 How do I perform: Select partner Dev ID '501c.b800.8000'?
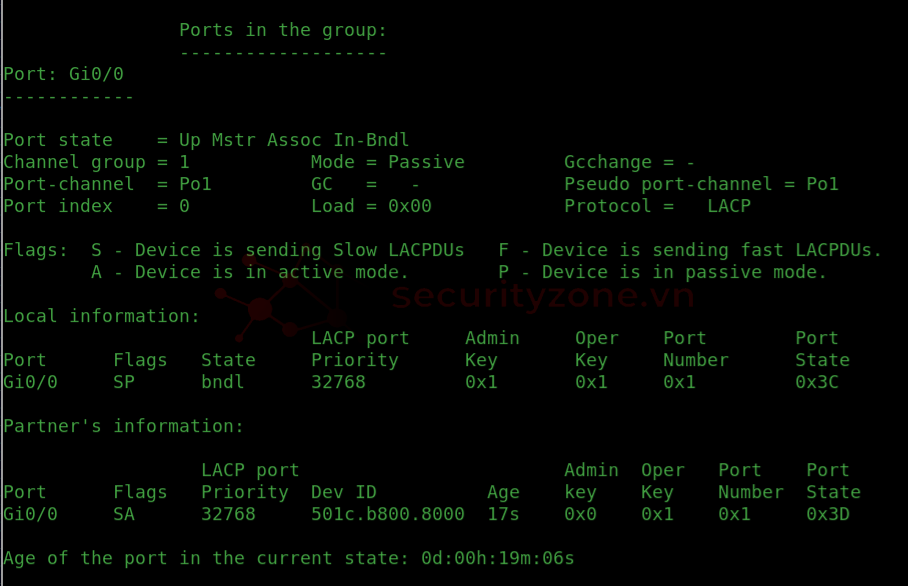coord(387,514)
